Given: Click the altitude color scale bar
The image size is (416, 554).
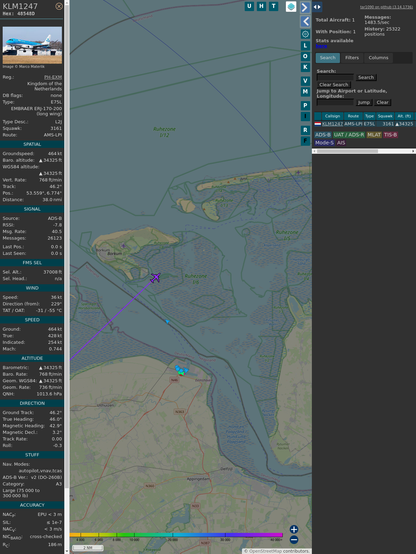Looking at the screenshot, I should [176, 535].
